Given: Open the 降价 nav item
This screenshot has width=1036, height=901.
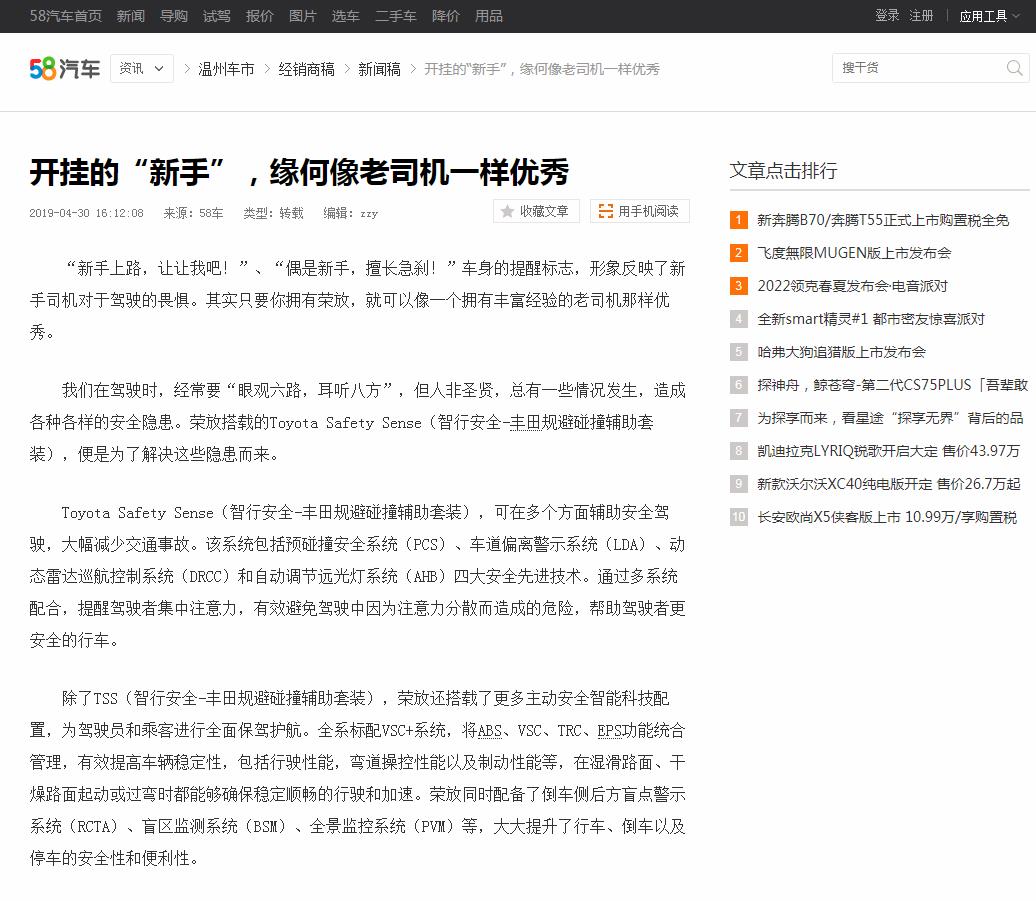Looking at the screenshot, I should [x=446, y=16].
